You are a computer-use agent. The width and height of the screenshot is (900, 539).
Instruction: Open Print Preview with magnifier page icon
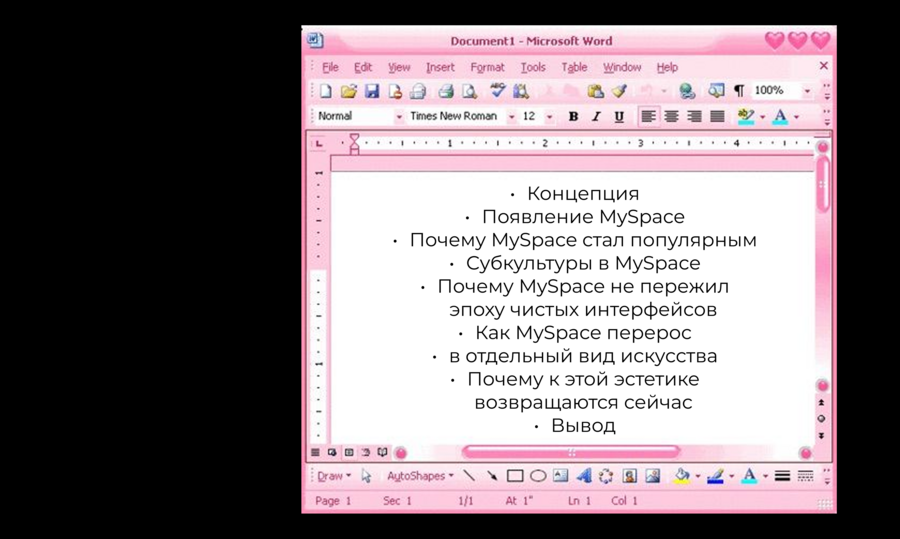tap(470, 91)
